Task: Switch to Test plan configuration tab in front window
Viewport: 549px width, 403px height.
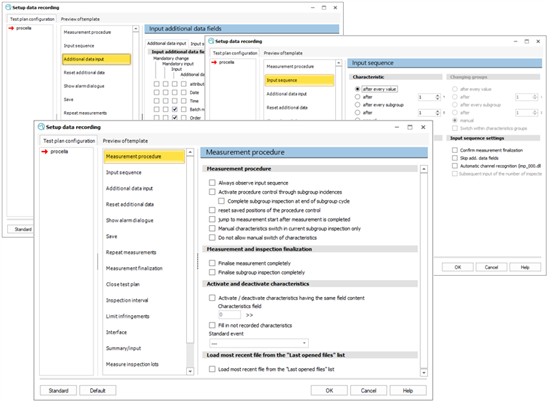Action: pyautogui.click(x=69, y=141)
